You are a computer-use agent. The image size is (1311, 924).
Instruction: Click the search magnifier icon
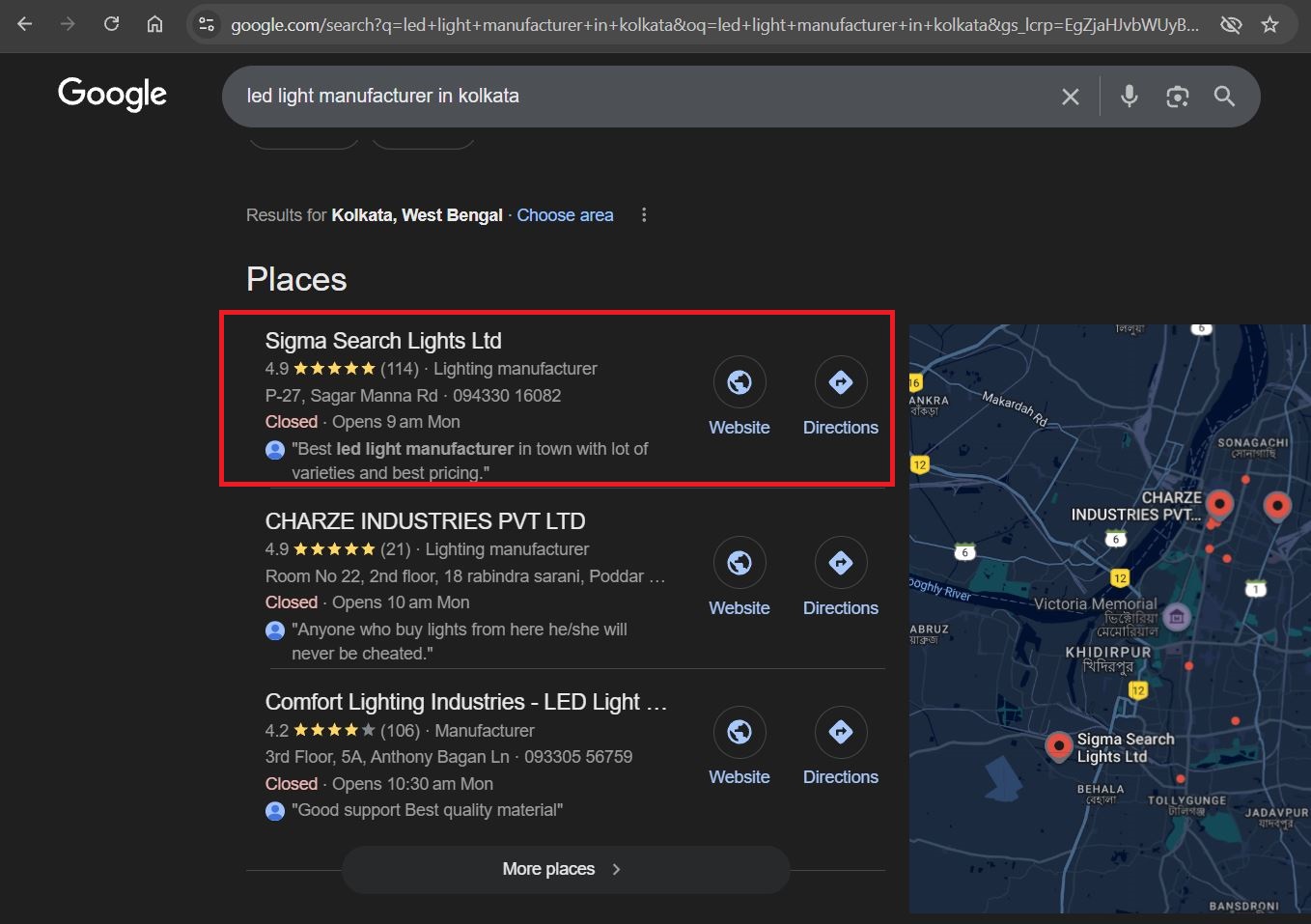coord(1224,96)
